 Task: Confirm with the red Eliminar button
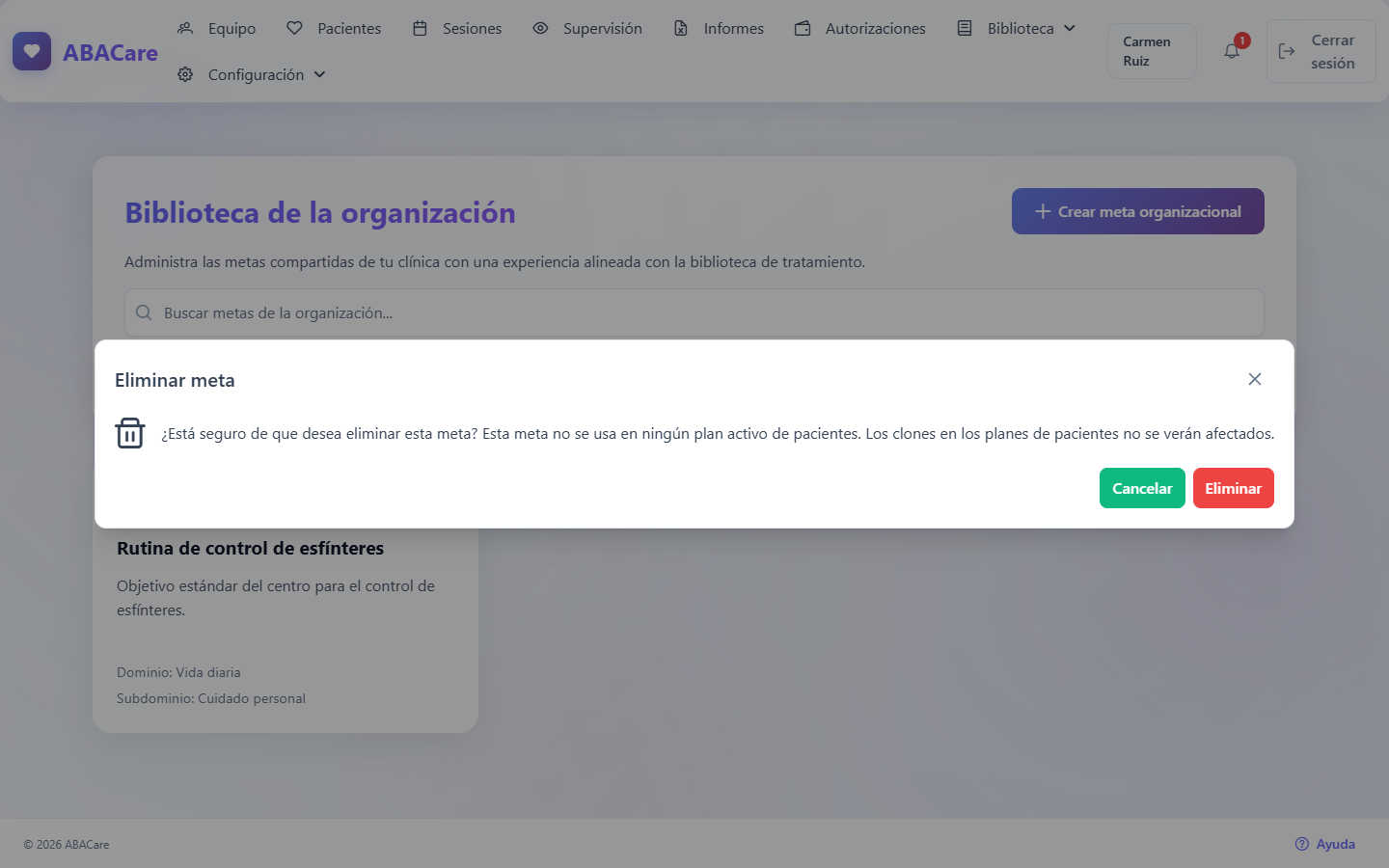pos(1234,488)
